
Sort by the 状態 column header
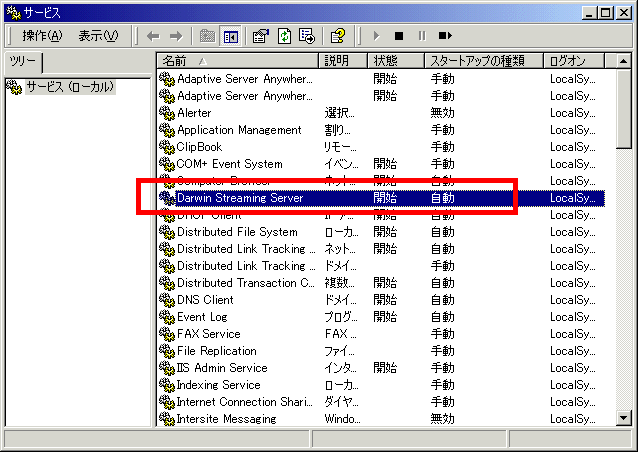point(396,61)
